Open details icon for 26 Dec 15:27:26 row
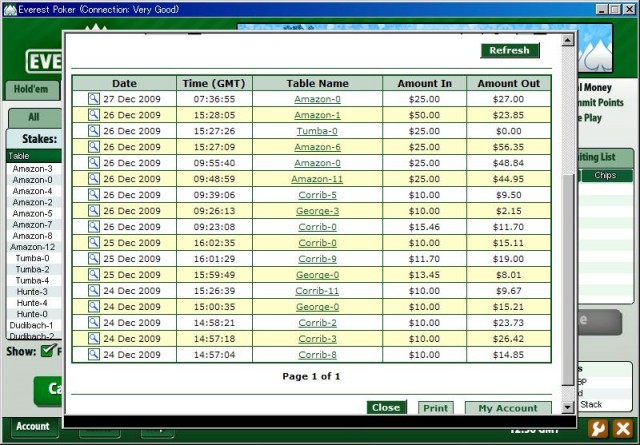 pyautogui.click(x=93, y=131)
